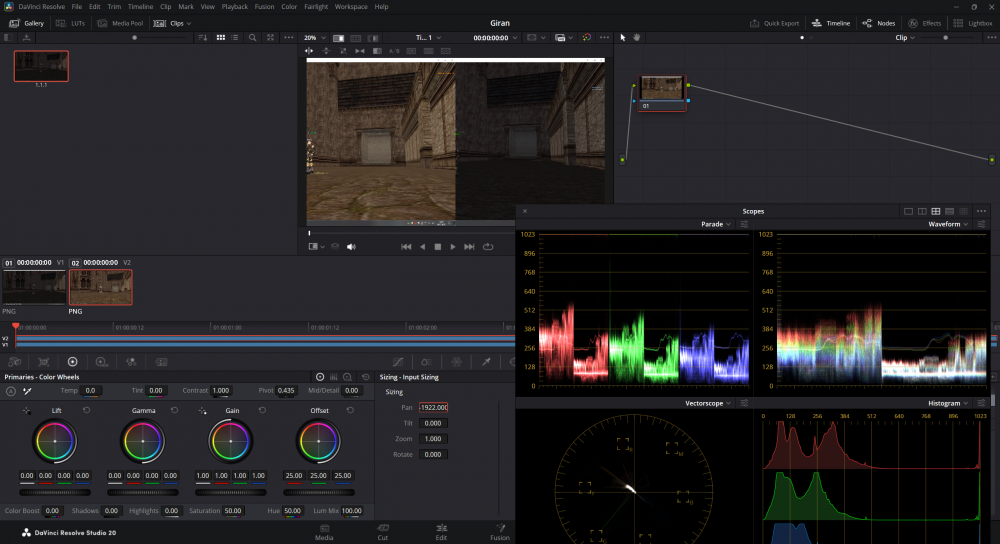Viewport: 1000px width, 544px height.
Task: Reset the Offset color wheel
Action: pos(350,411)
